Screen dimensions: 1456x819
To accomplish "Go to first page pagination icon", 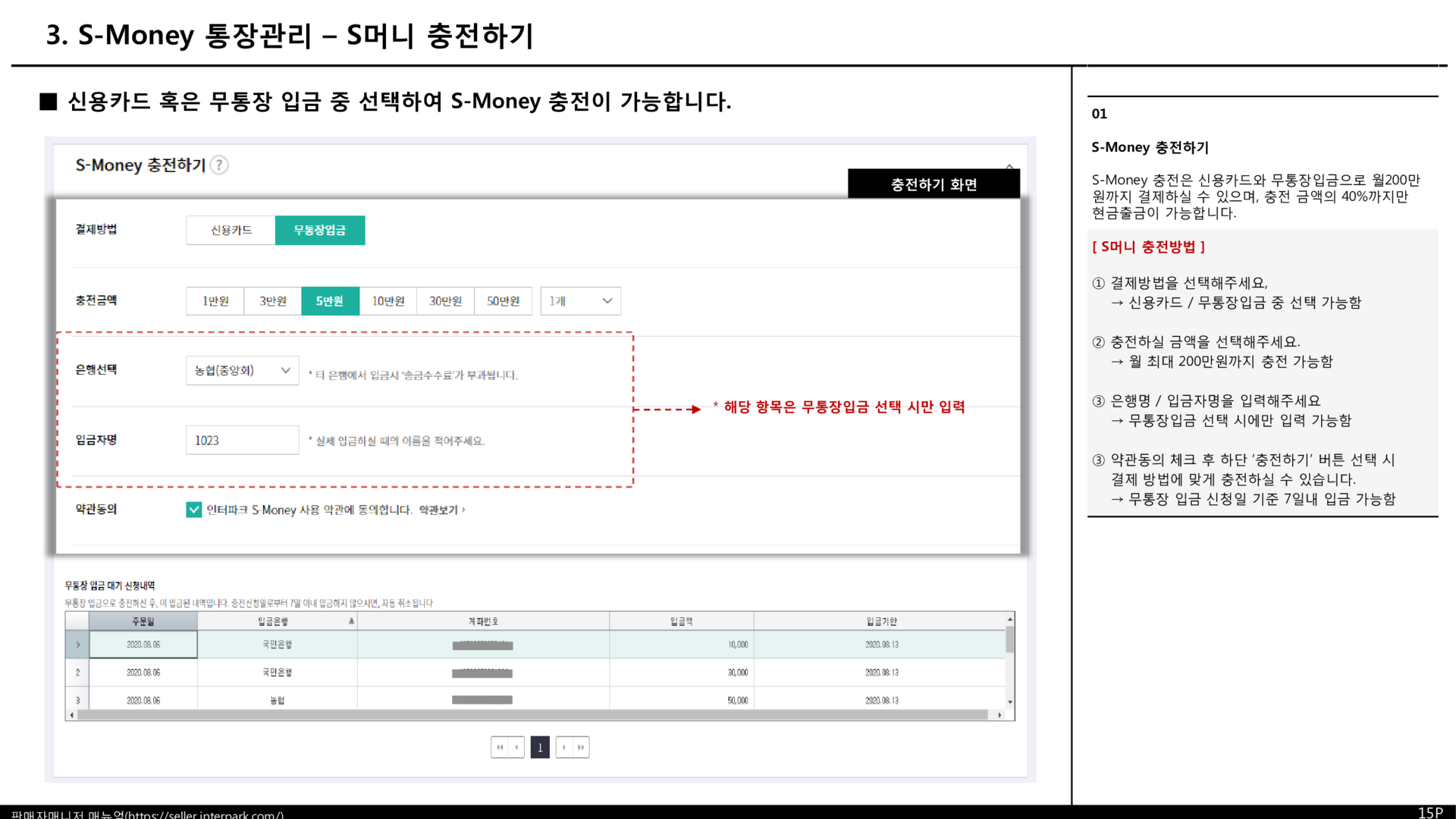I will coord(500,747).
